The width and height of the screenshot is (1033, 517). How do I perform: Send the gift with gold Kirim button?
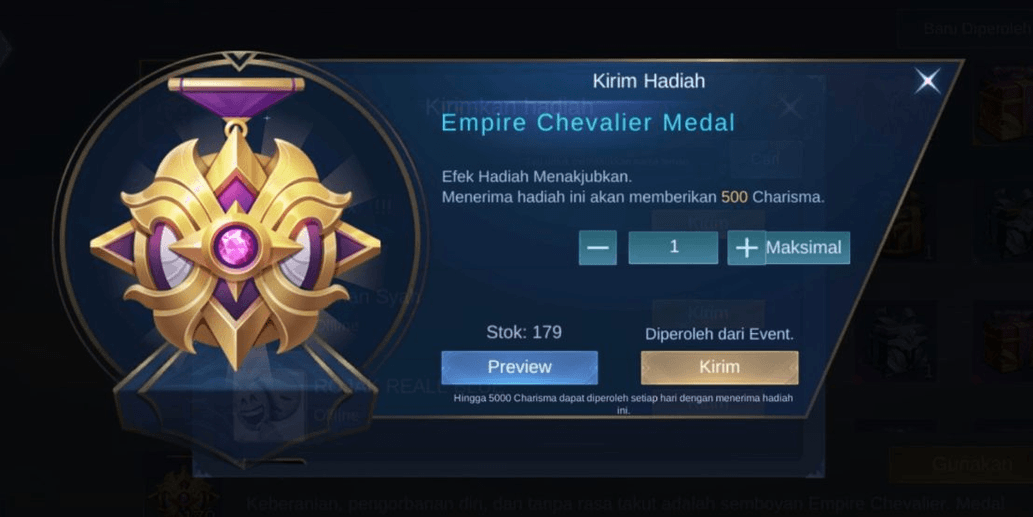[719, 367]
